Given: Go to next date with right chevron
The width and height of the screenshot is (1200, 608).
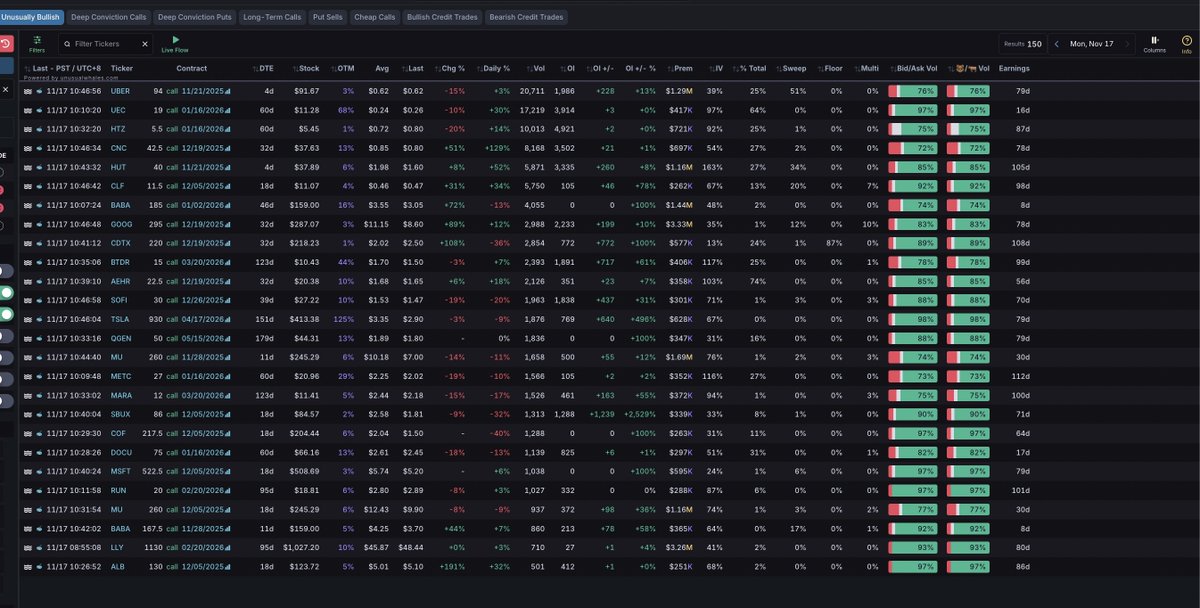Looking at the screenshot, I should tap(1127, 44).
